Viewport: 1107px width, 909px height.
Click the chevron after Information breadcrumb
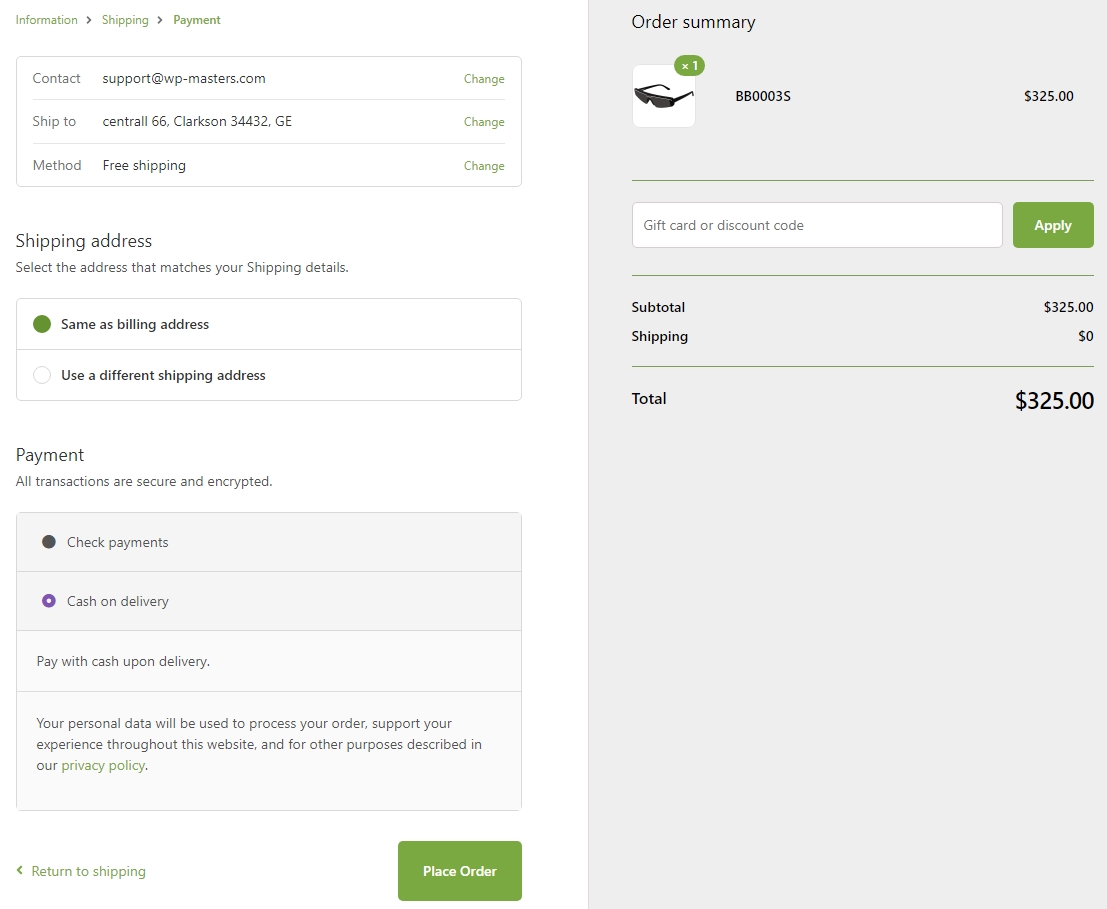[x=89, y=20]
